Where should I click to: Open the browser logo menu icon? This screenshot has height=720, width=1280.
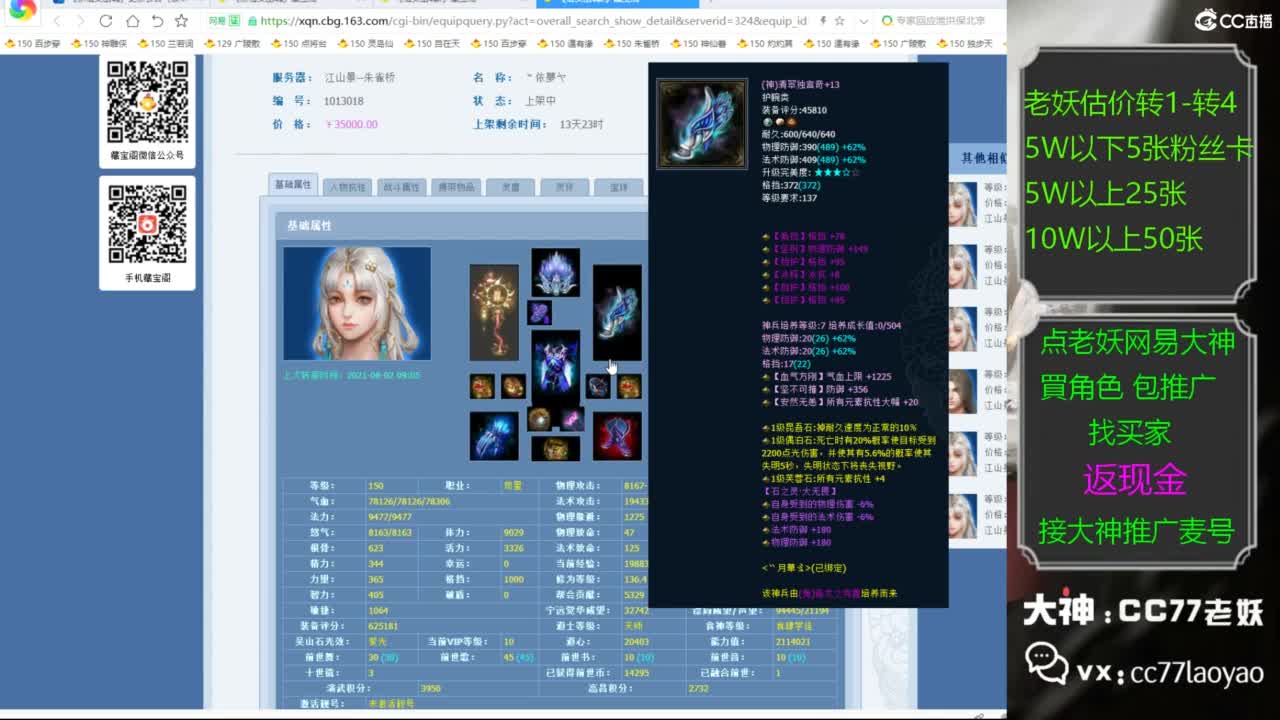click(22, 9)
